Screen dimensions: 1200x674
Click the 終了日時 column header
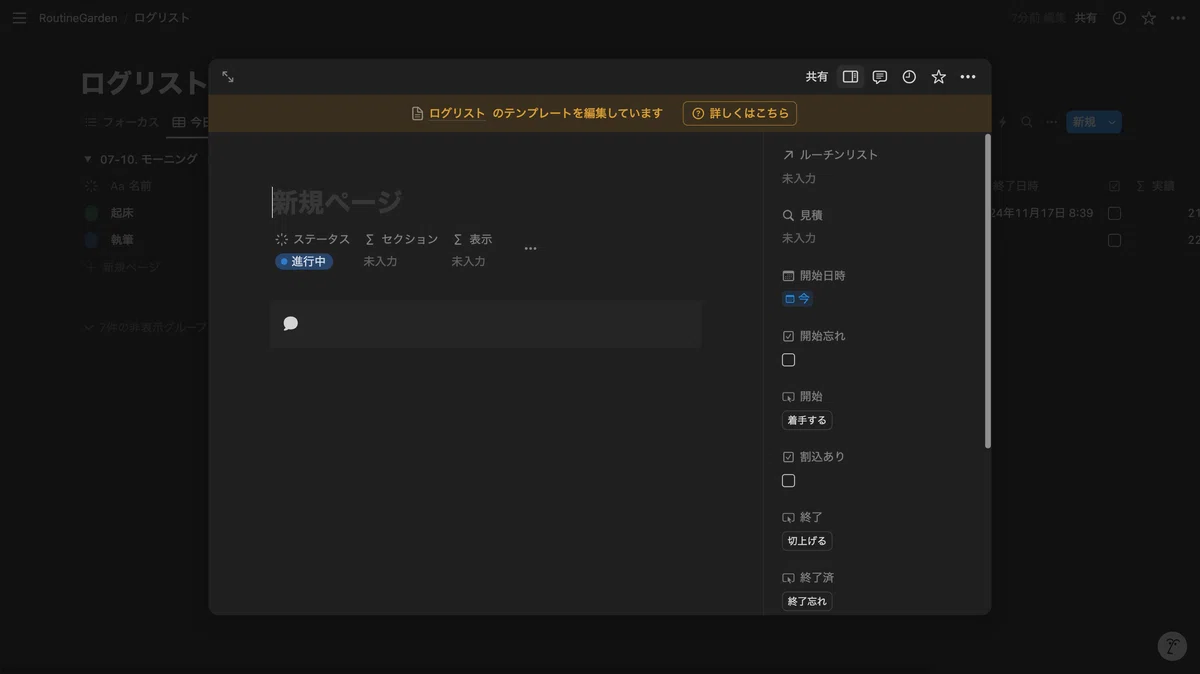click(1016, 186)
